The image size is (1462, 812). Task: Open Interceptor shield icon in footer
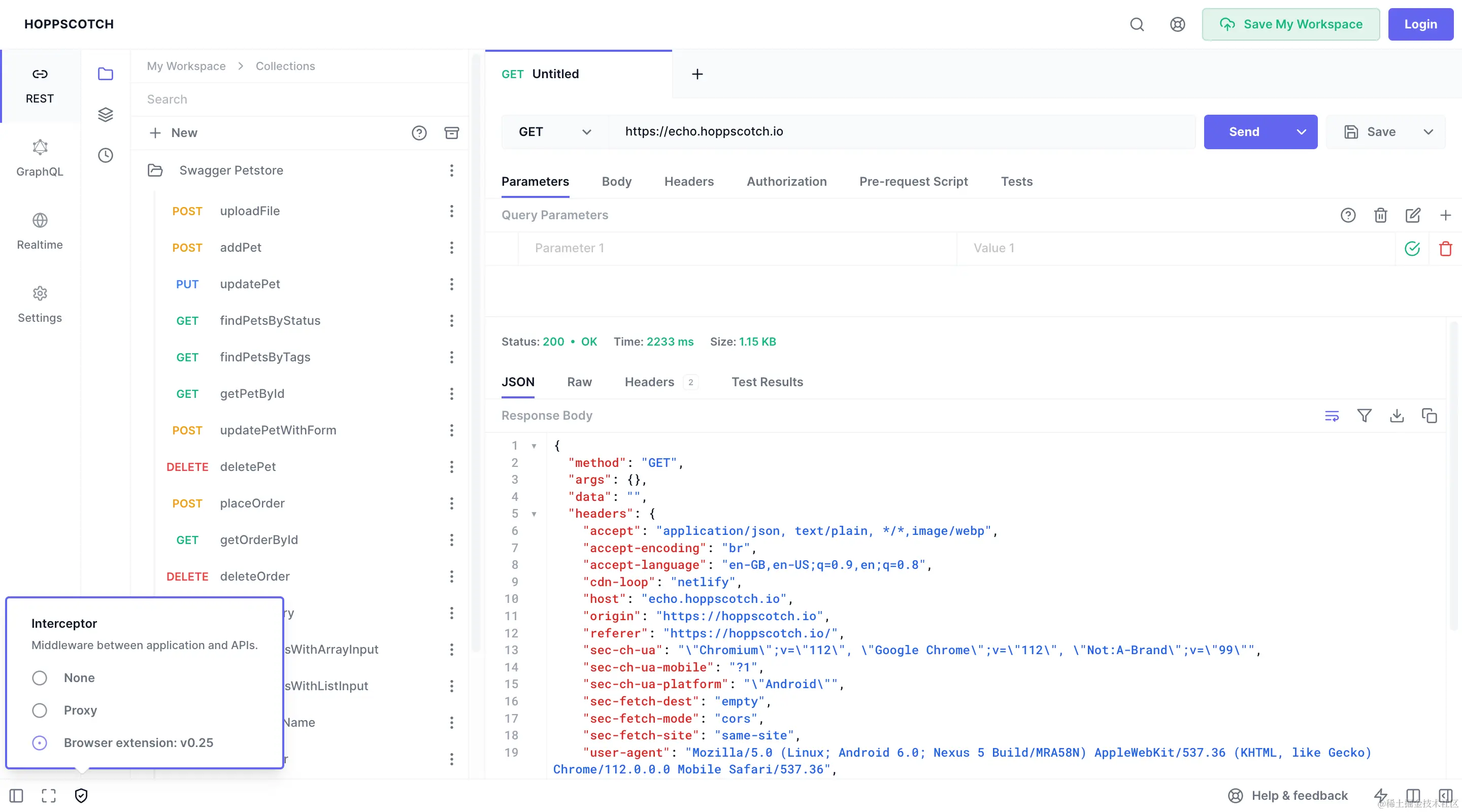tap(81, 796)
